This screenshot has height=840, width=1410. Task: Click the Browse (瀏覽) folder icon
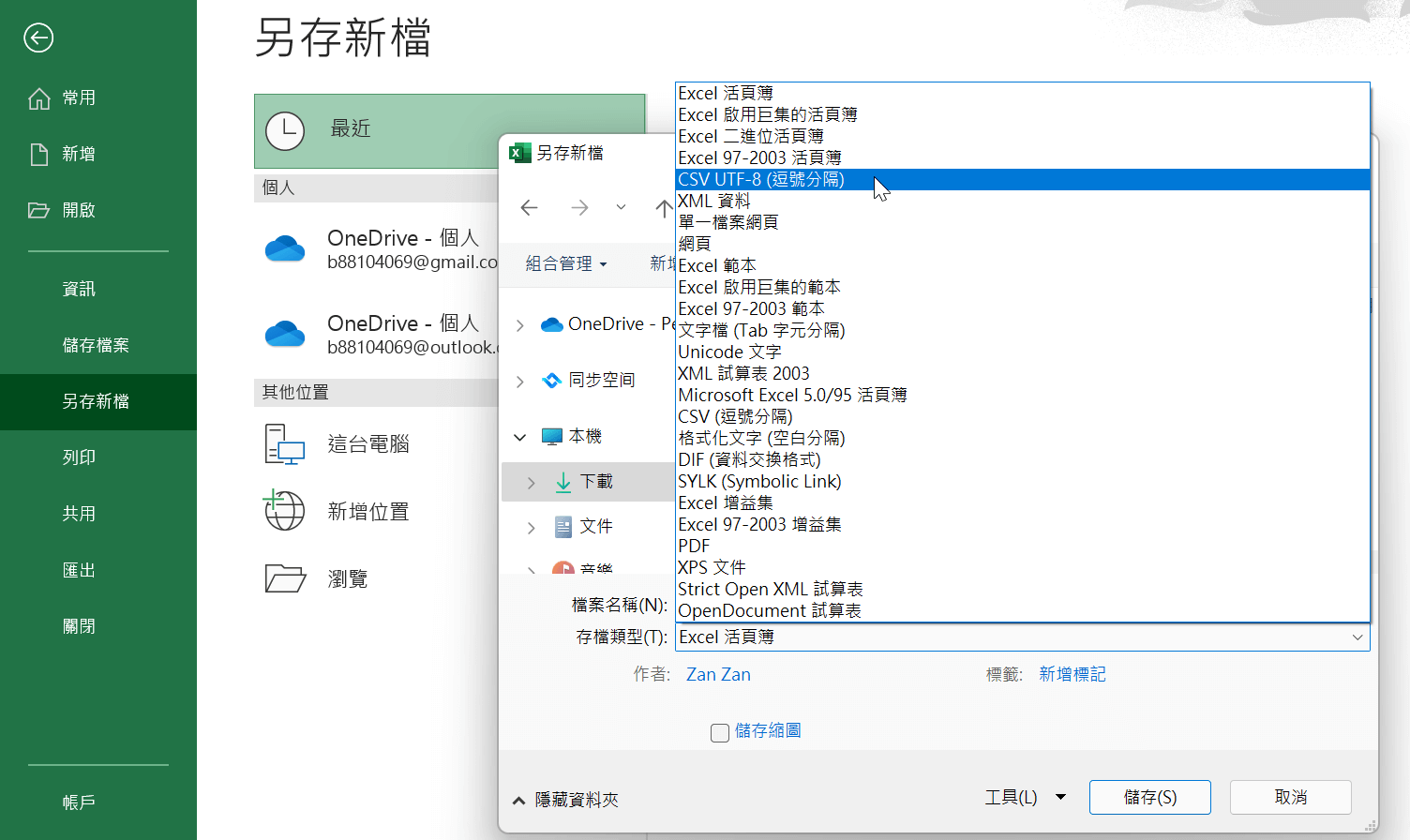285,578
